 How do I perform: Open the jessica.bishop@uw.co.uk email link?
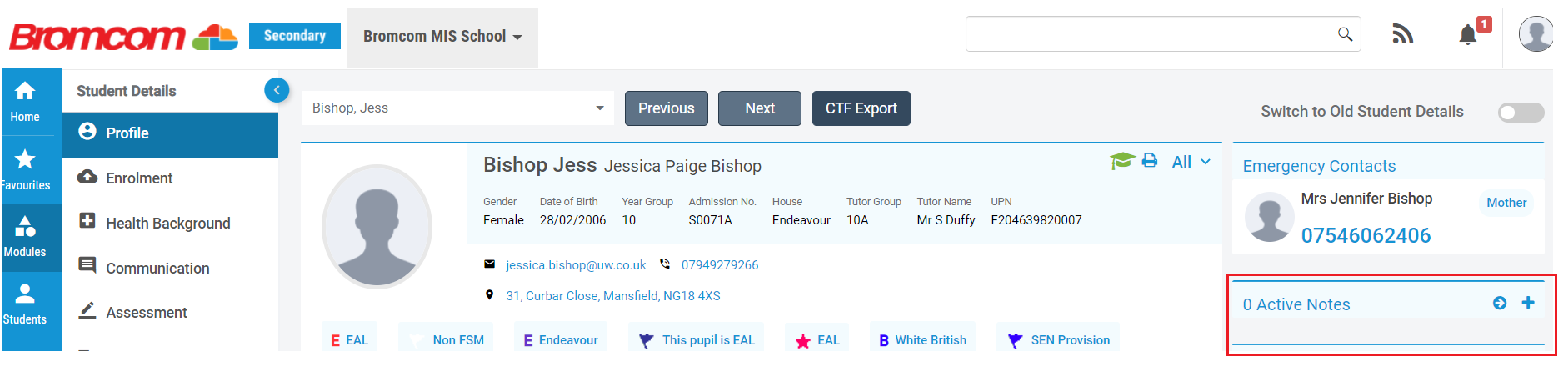pyautogui.click(x=576, y=265)
